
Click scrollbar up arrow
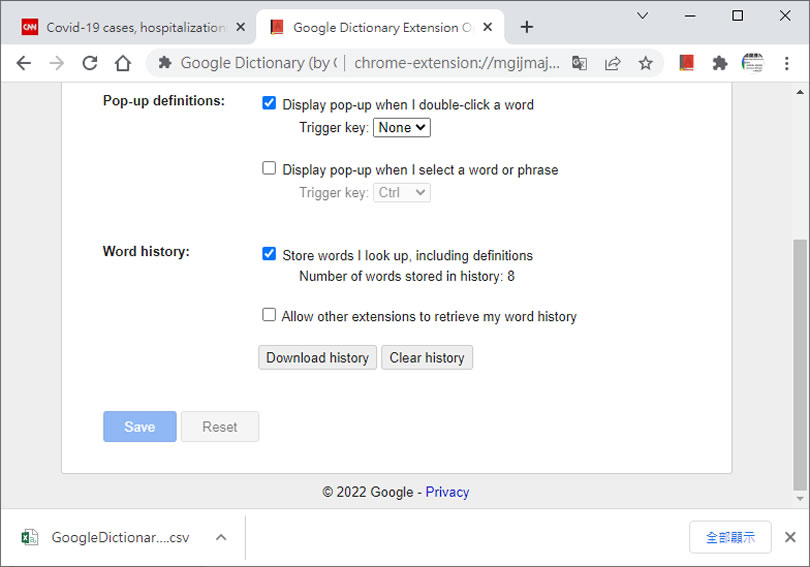[800, 92]
